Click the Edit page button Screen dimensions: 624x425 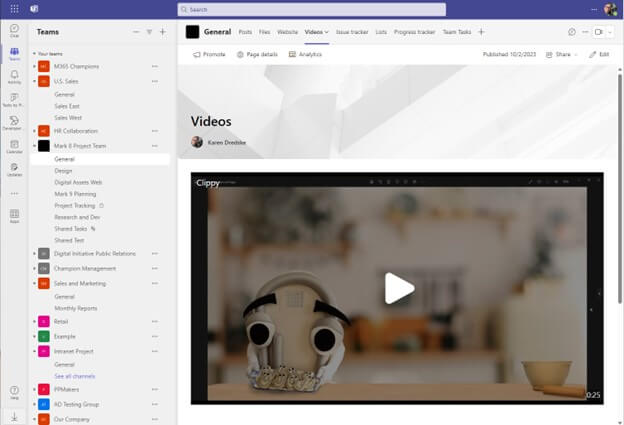pos(599,55)
